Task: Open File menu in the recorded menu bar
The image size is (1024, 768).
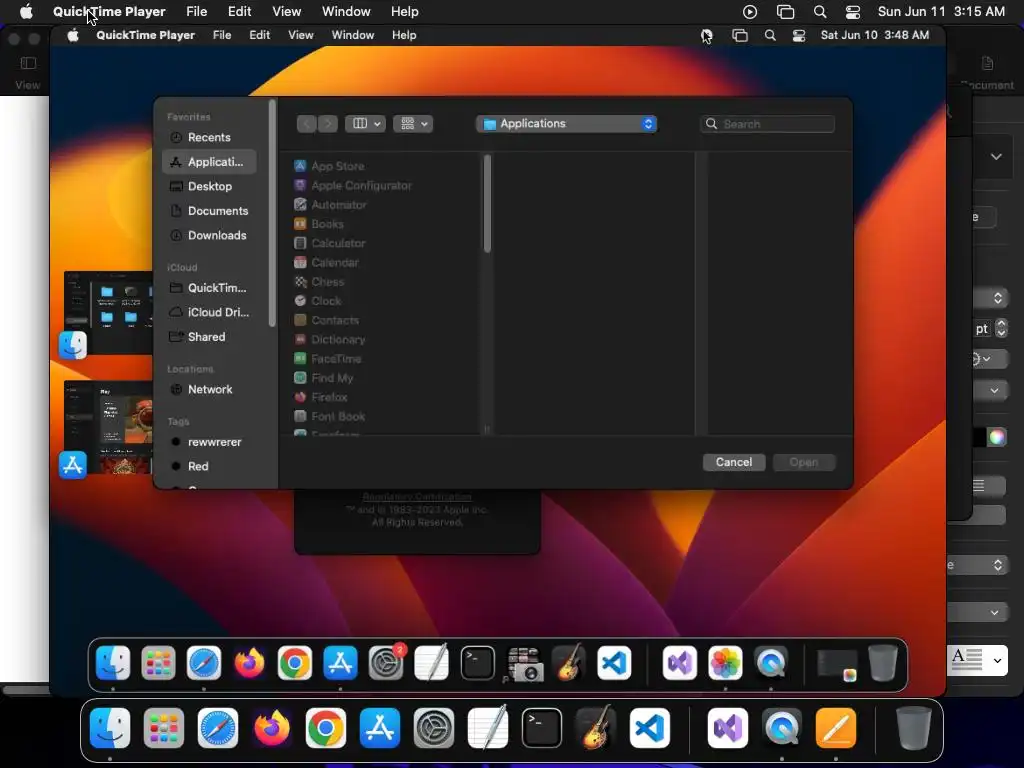Action: click(222, 35)
